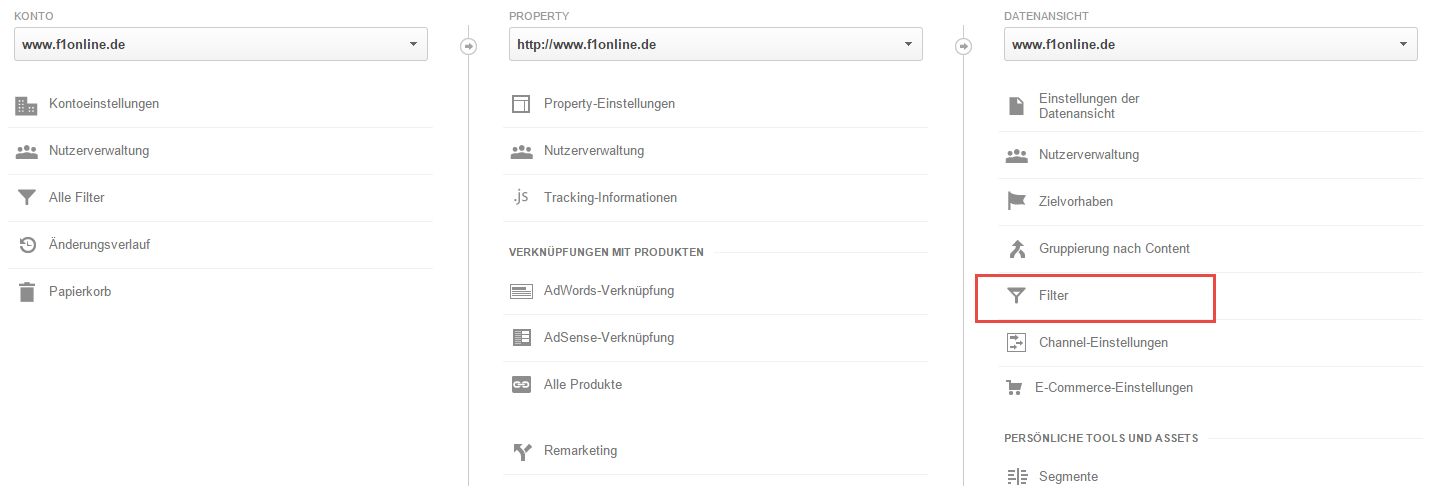This screenshot has height=486, width=1433.
Task: Open the Datenansicht view dropdown
Action: [1211, 44]
